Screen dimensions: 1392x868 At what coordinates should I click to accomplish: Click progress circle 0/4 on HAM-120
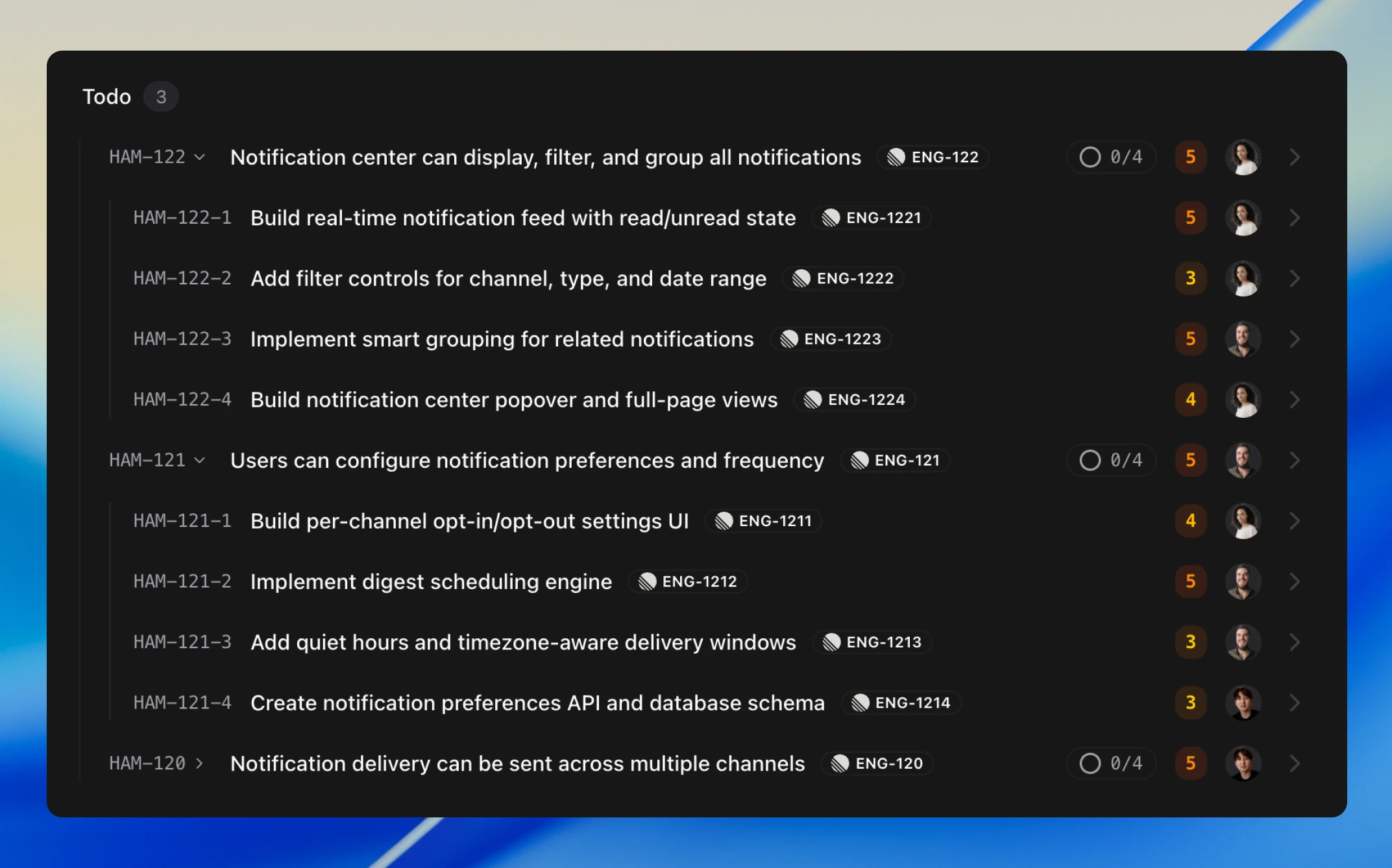(1111, 764)
